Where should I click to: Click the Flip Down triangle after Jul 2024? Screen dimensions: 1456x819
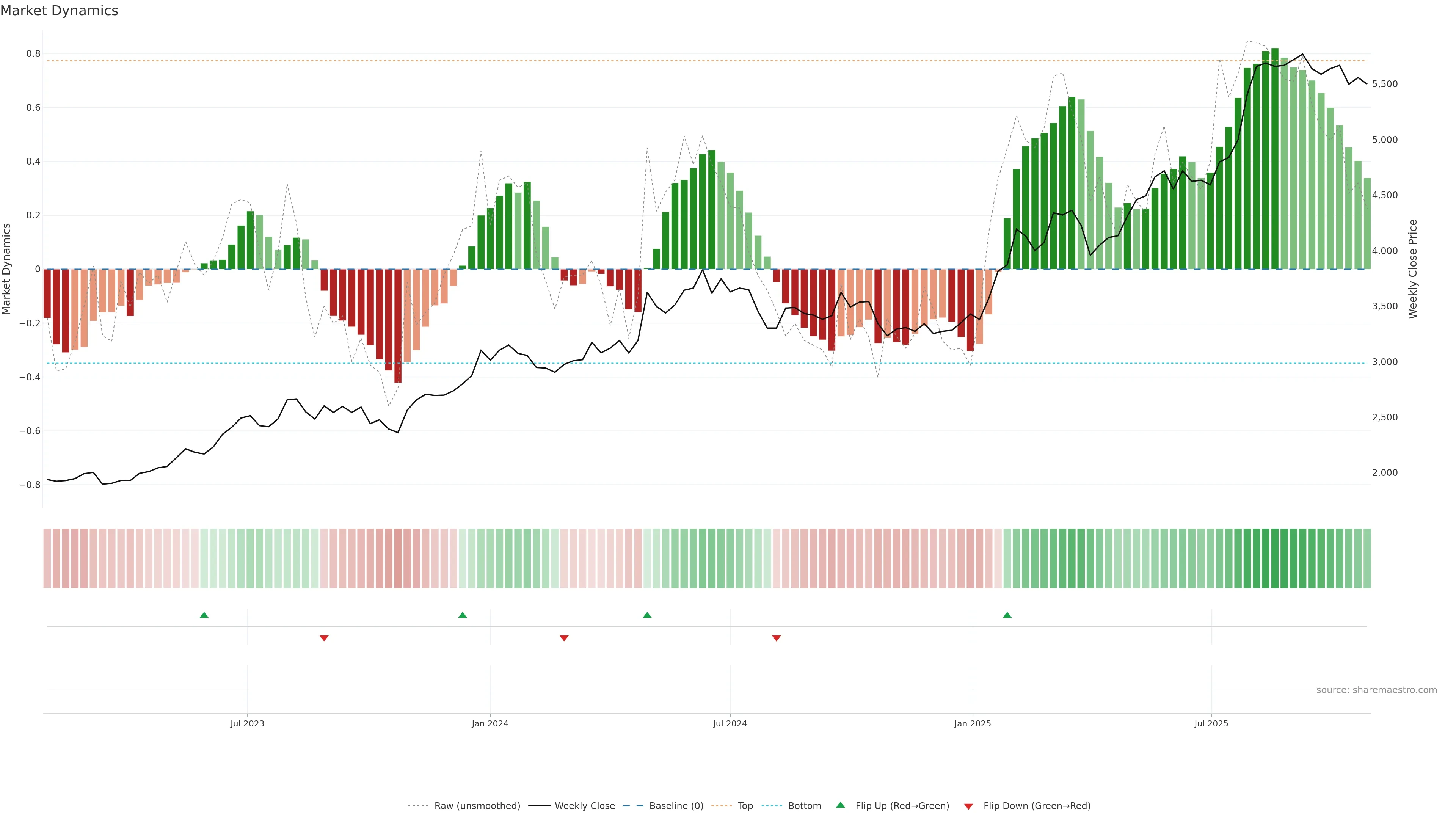click(776, 638)
